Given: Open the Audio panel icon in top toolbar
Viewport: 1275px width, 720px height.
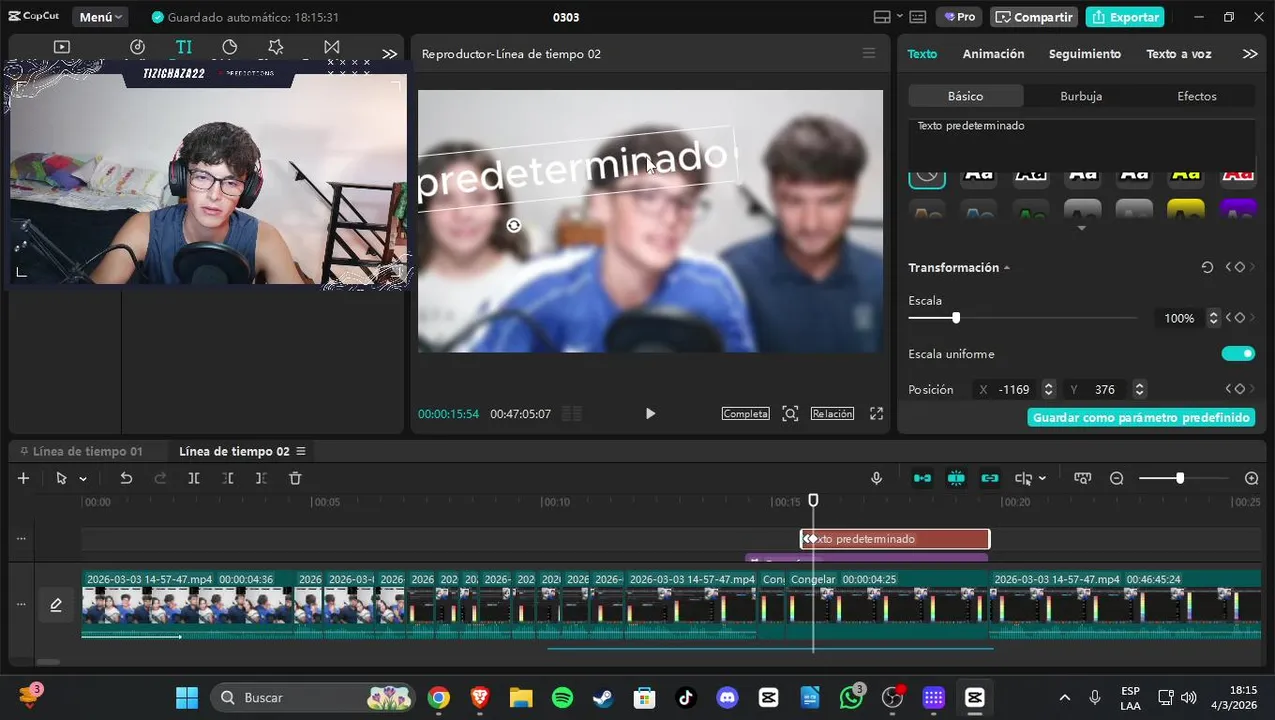Looking at the screenshot, I should pyautogui.click(x=137, y=47).
